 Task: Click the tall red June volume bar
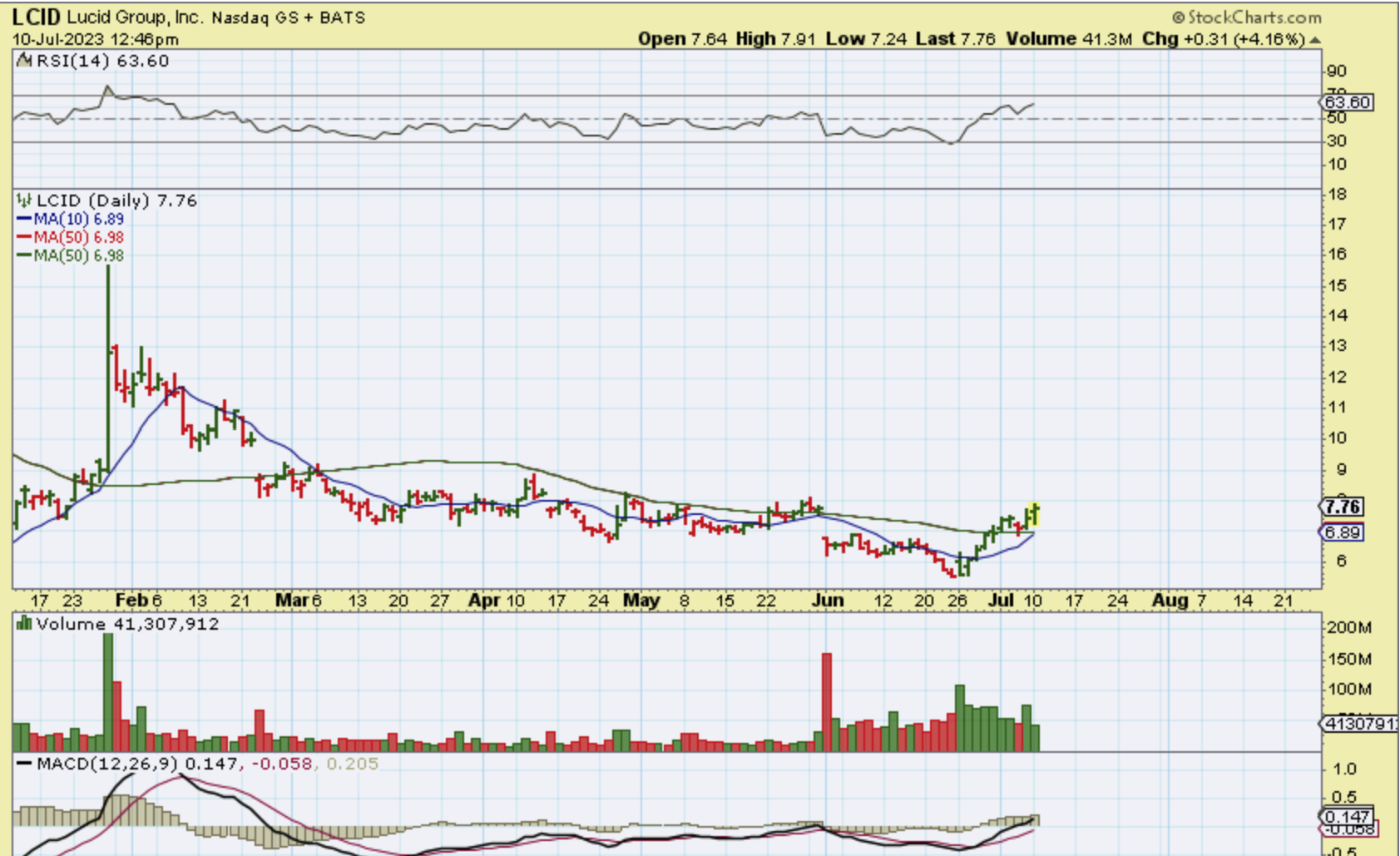(x=827, y=701)
